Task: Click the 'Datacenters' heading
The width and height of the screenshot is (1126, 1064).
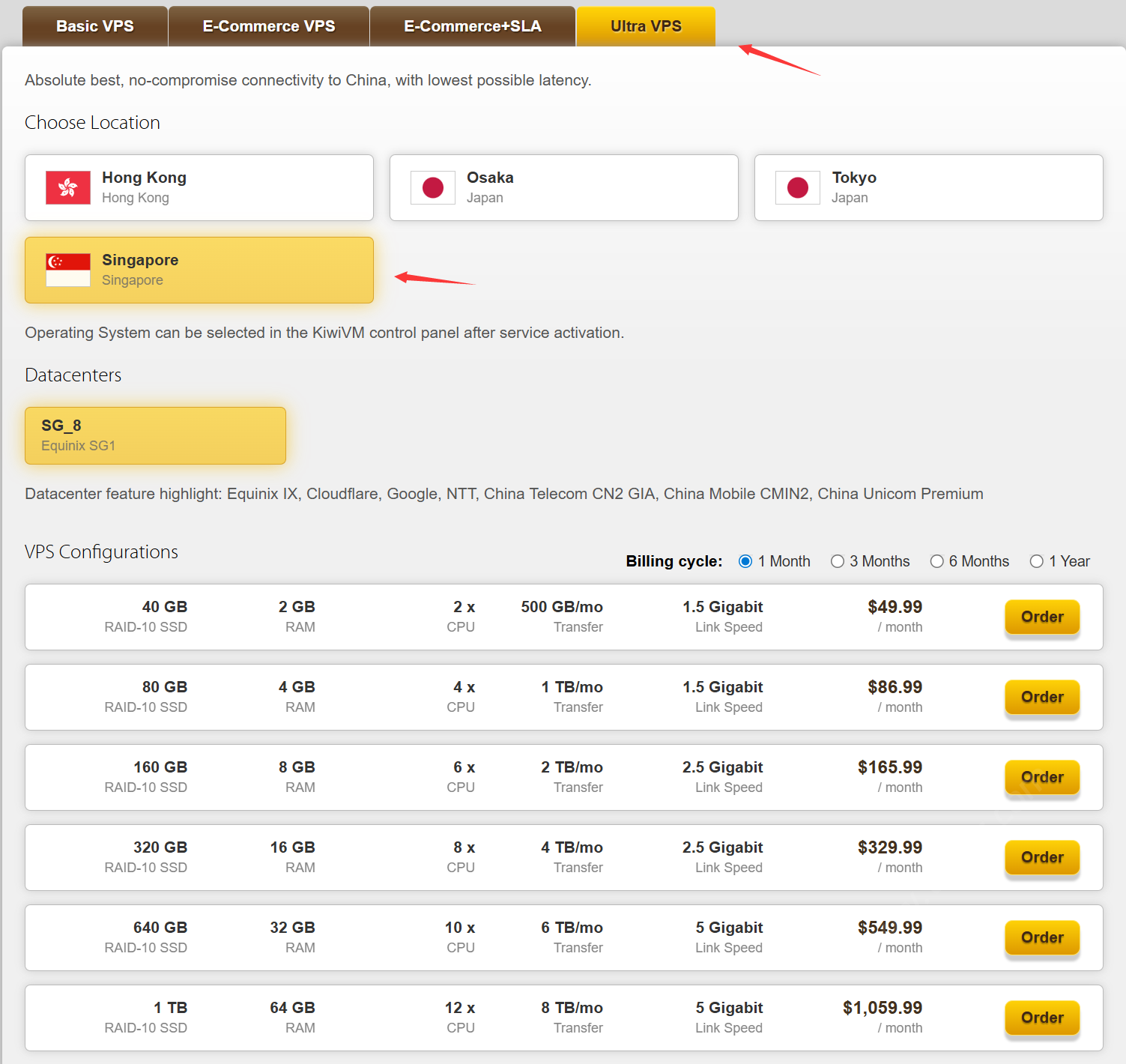Action: (x=73, y=375)
